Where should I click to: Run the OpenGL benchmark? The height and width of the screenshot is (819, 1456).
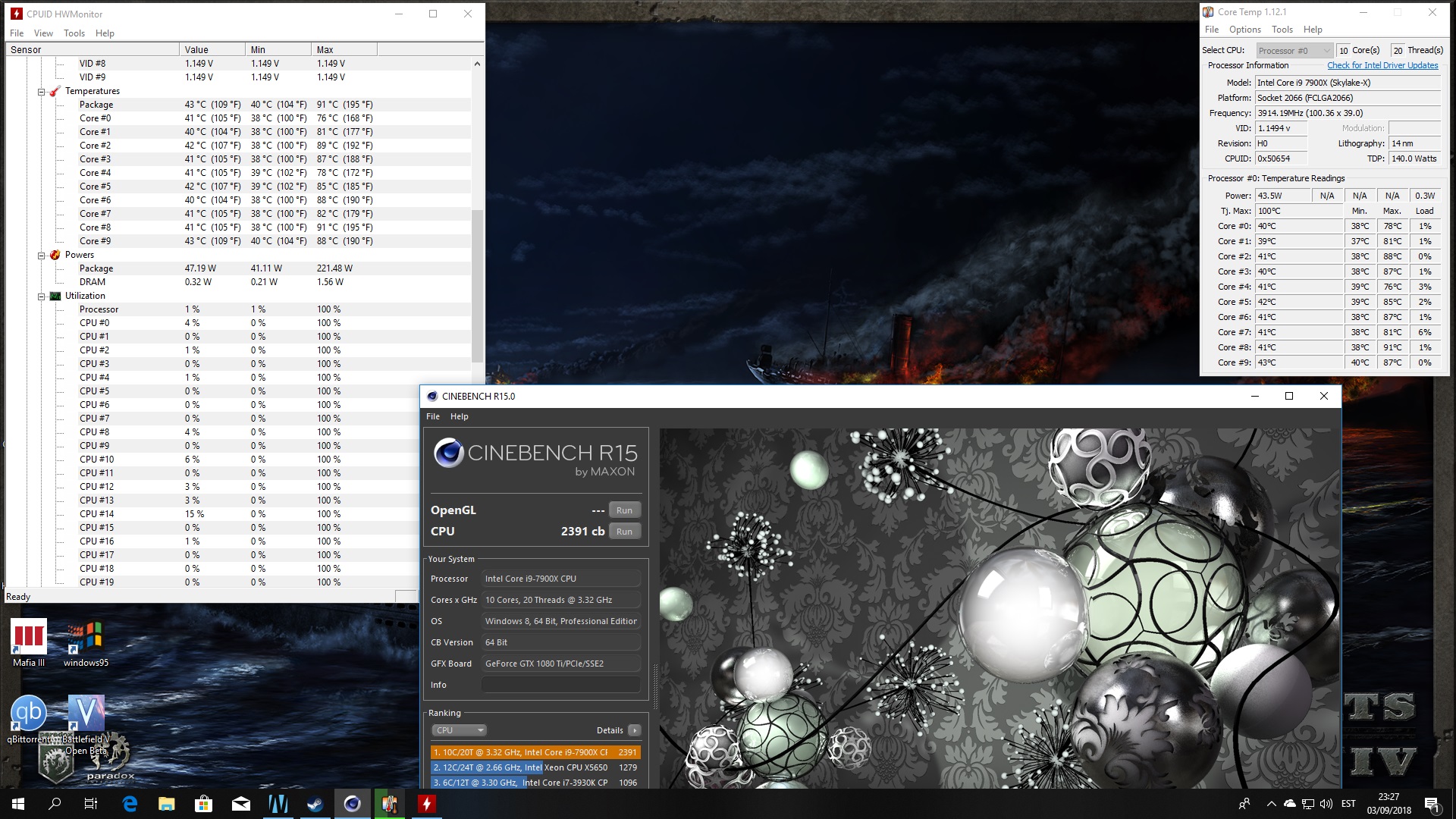coord(624,510)
